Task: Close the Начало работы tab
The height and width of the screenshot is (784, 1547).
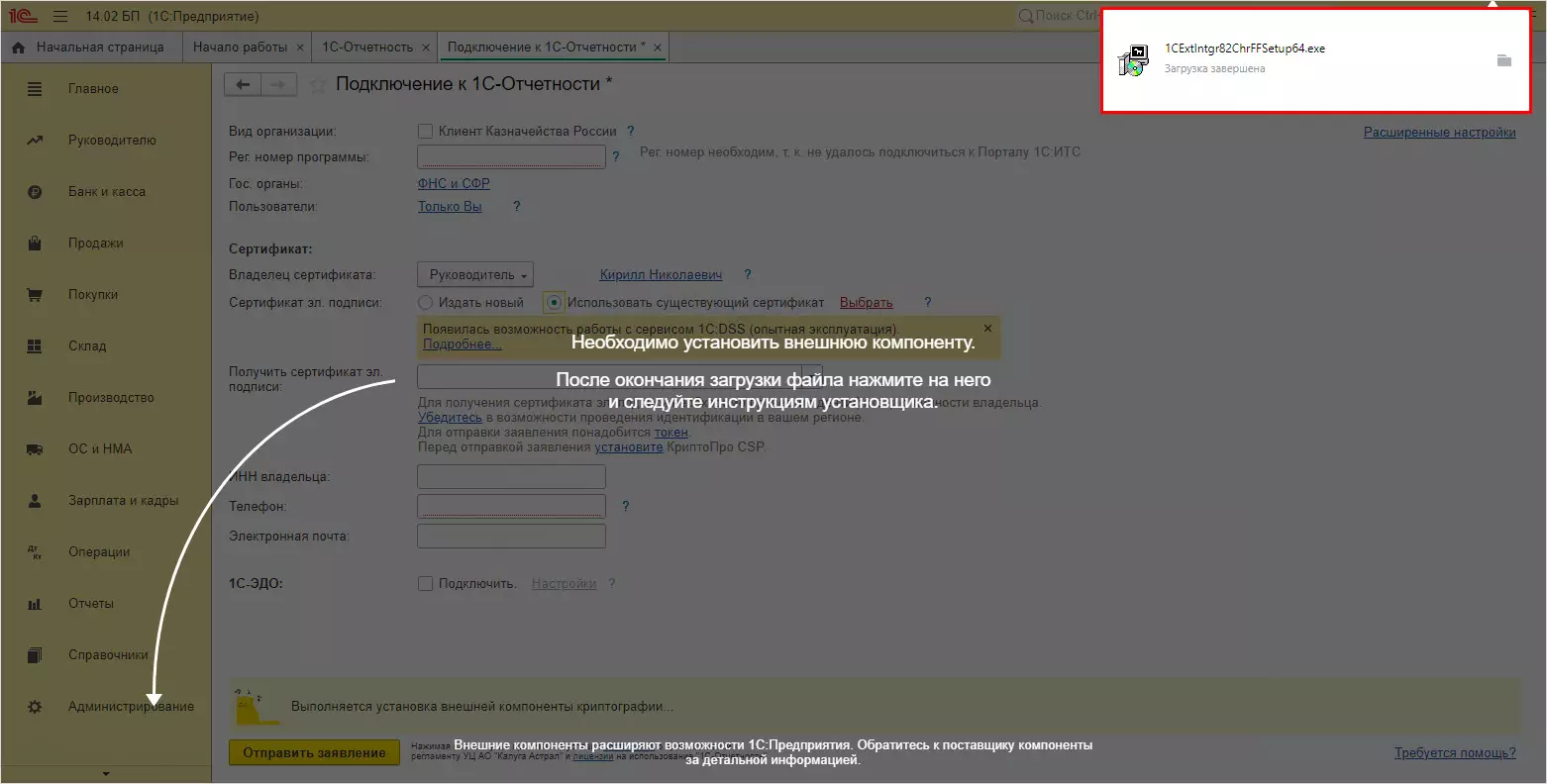Action: coord(301,48)
